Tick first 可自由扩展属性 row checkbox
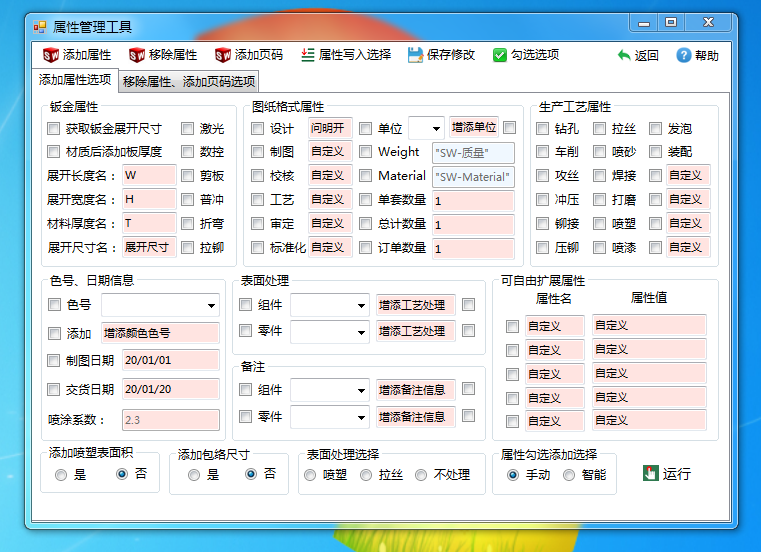Screen dimensions: 761x552 tap(513, 326)
